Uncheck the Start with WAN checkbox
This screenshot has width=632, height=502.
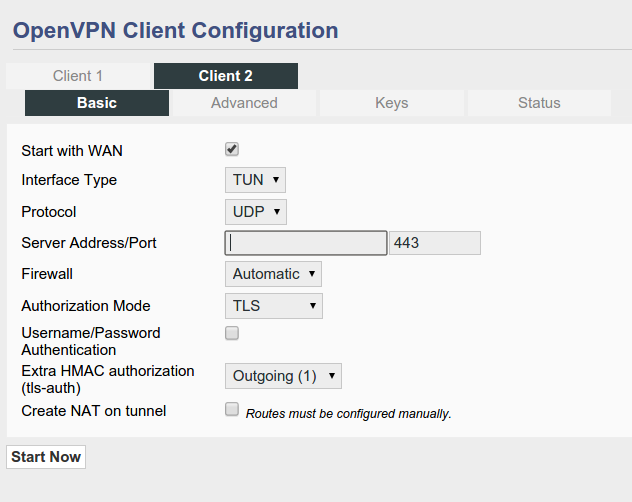pos(232,150)
